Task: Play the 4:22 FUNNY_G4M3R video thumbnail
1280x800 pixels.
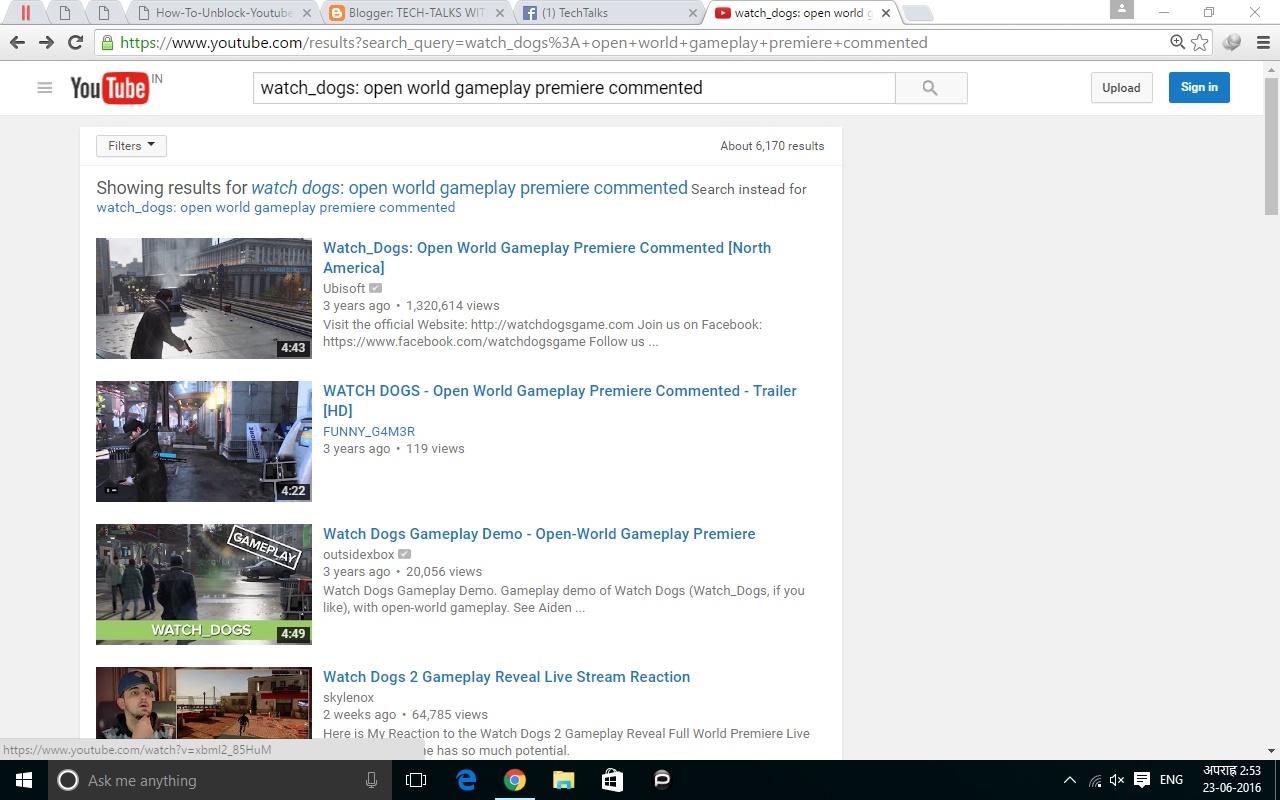Action: click(204, 441)
